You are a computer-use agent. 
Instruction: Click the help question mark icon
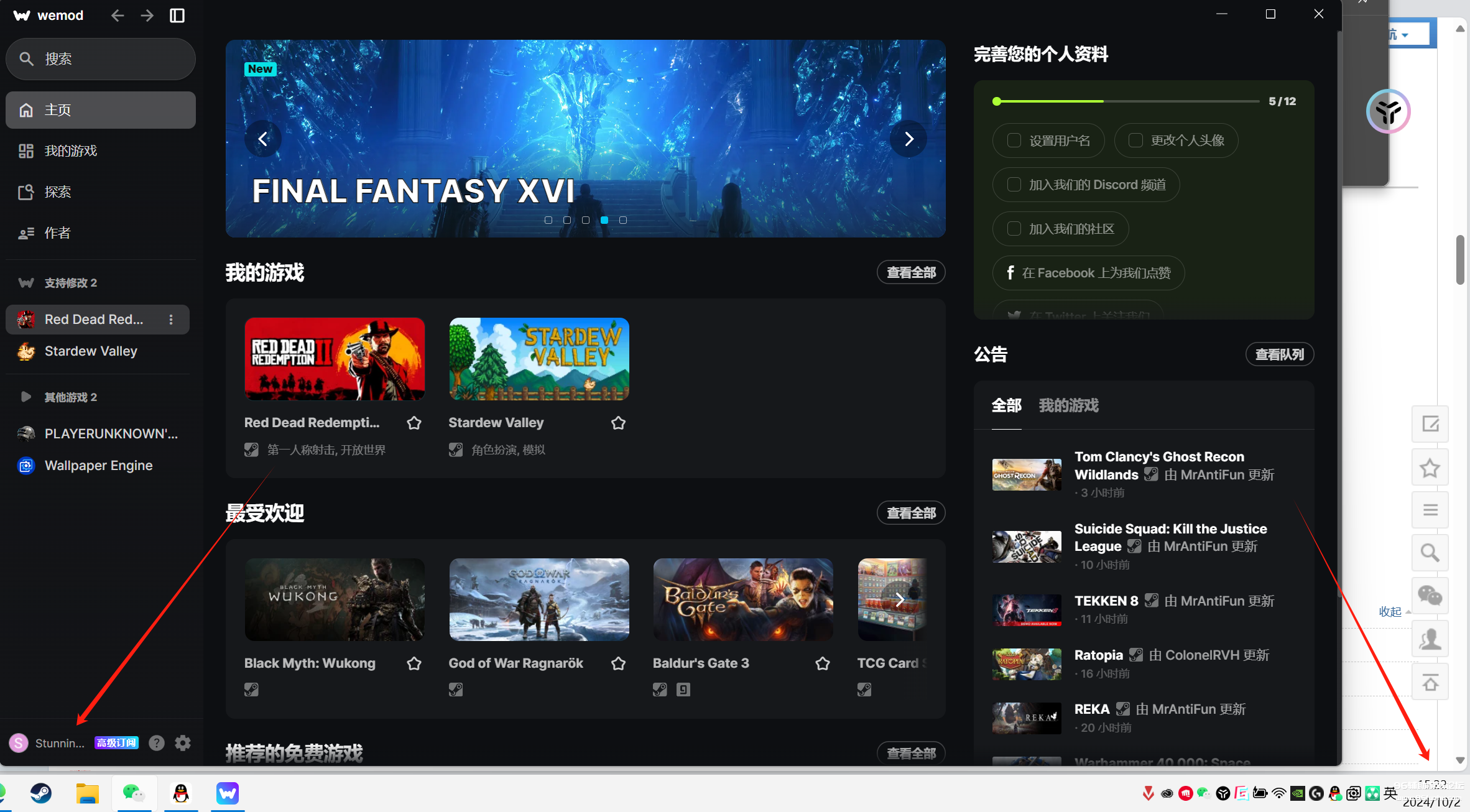pos(157,743)
